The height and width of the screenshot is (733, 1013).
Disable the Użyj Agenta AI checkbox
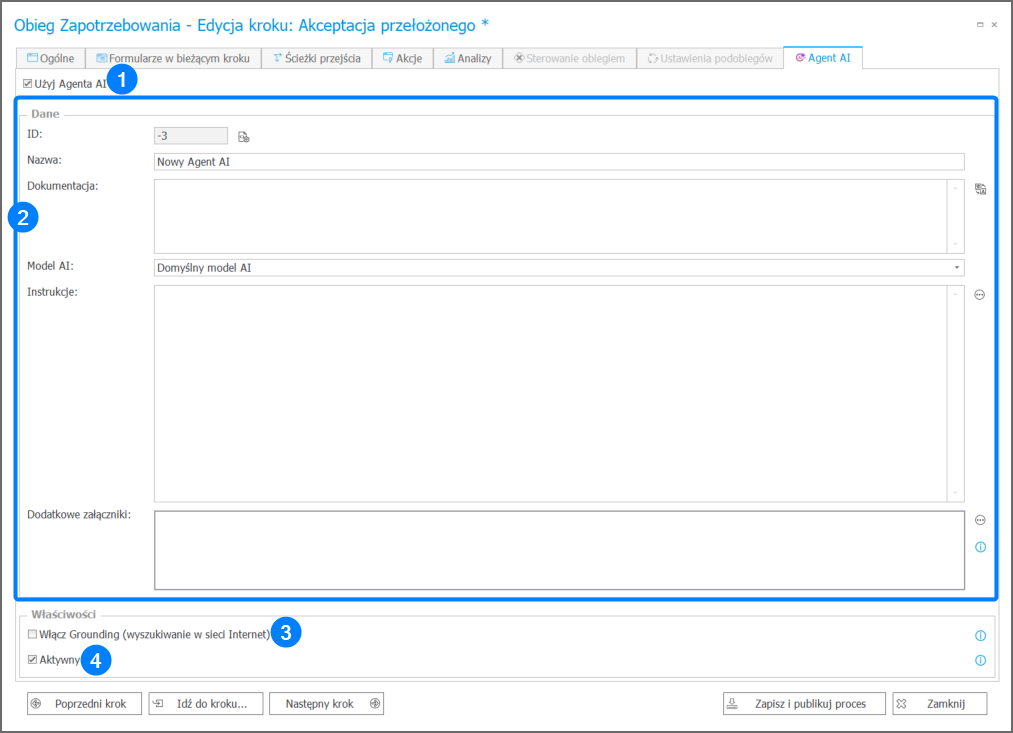28,83
